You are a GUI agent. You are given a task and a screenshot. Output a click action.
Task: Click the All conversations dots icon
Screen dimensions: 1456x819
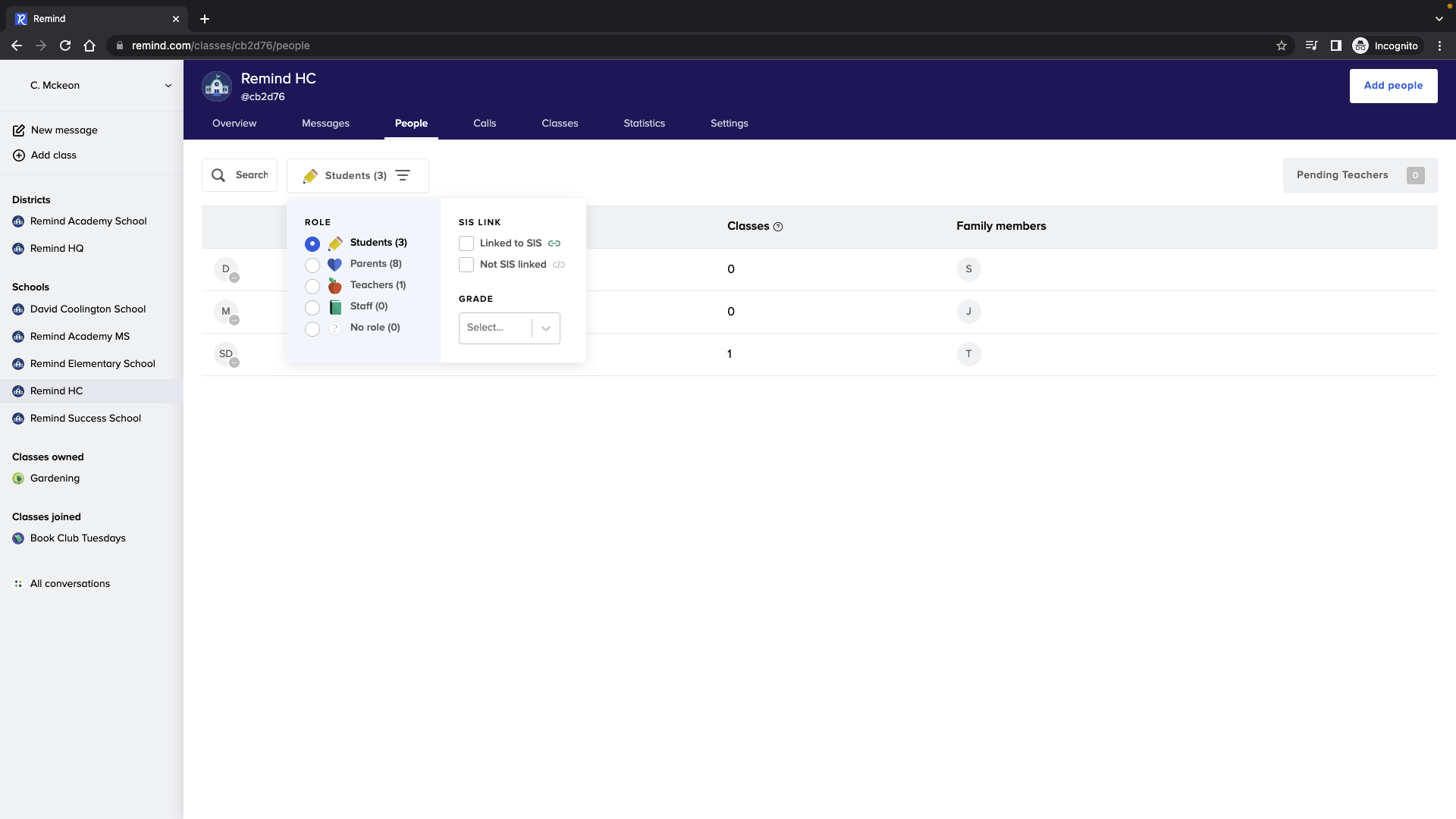[18, 584]
